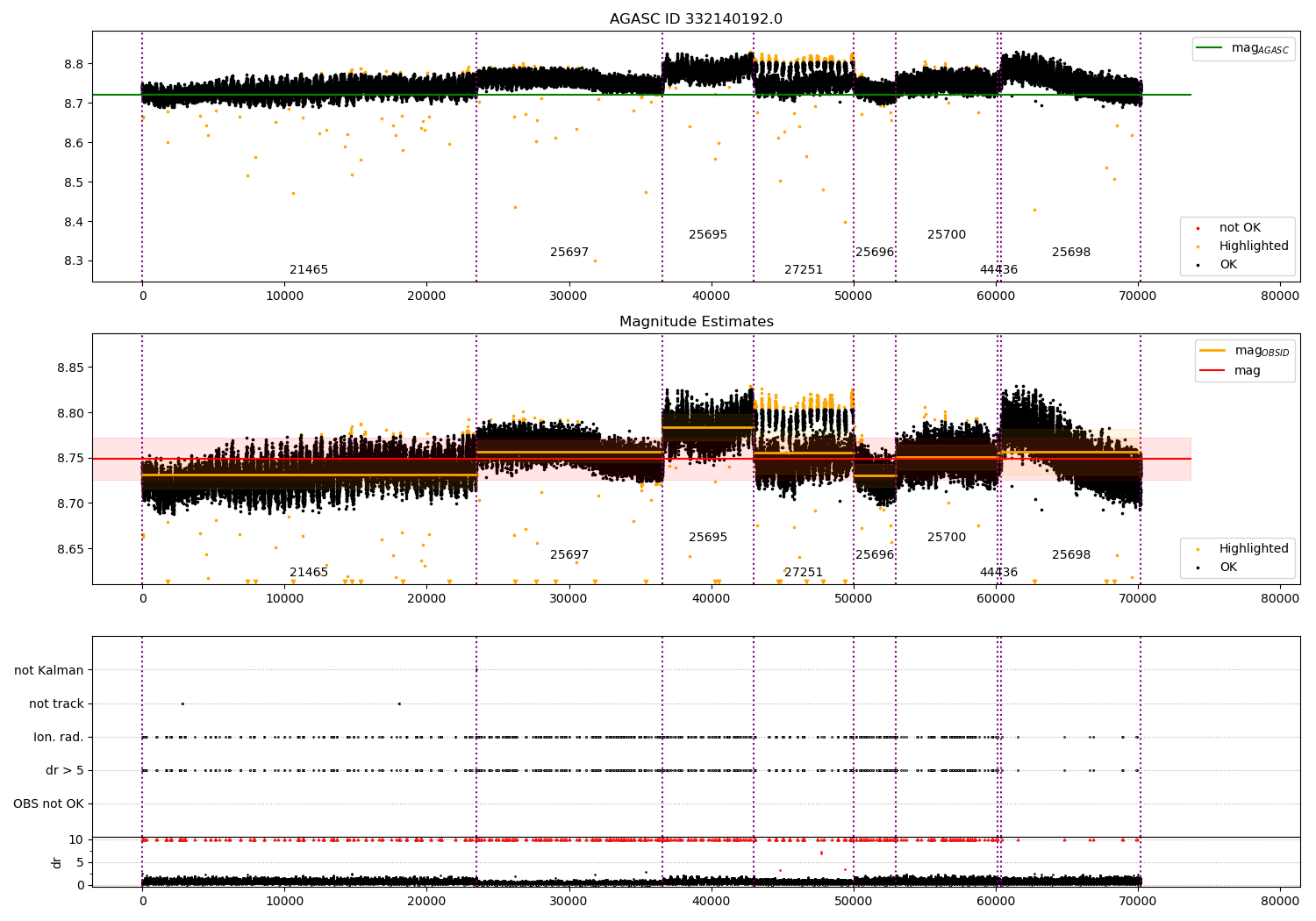Click the 8.65 y-axis tick label
Image resolution: width=1316 pixels, height=921 pixels.
point(70,549)
